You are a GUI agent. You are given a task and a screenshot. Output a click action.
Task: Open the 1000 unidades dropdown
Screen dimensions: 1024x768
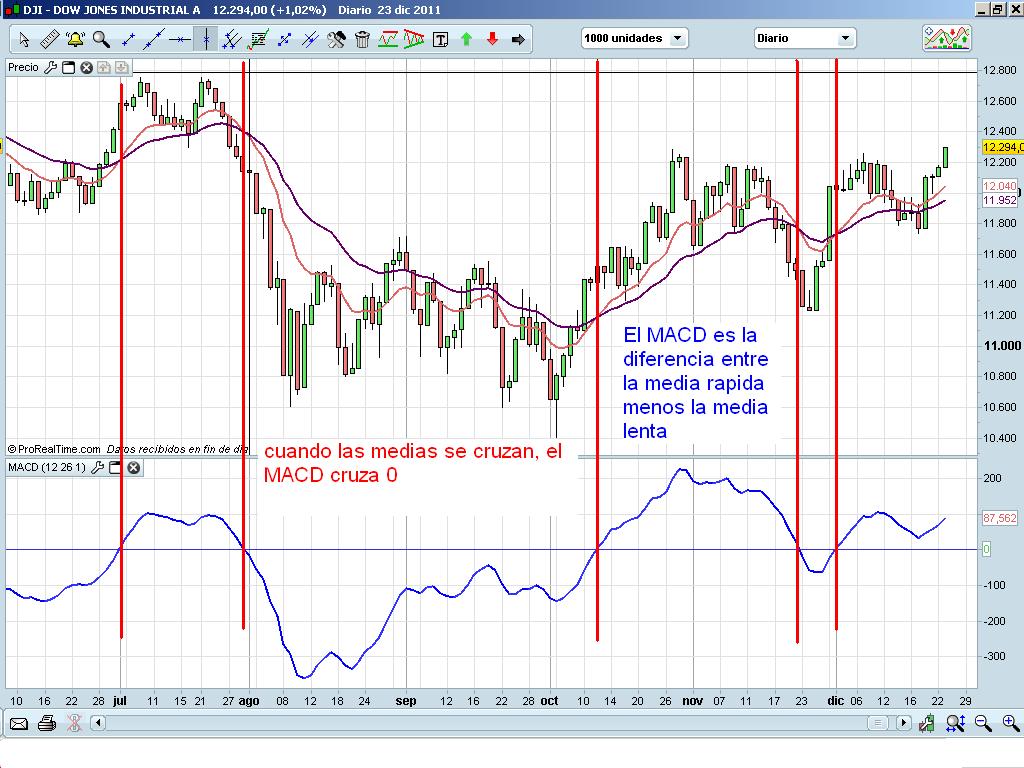point(633,38)
